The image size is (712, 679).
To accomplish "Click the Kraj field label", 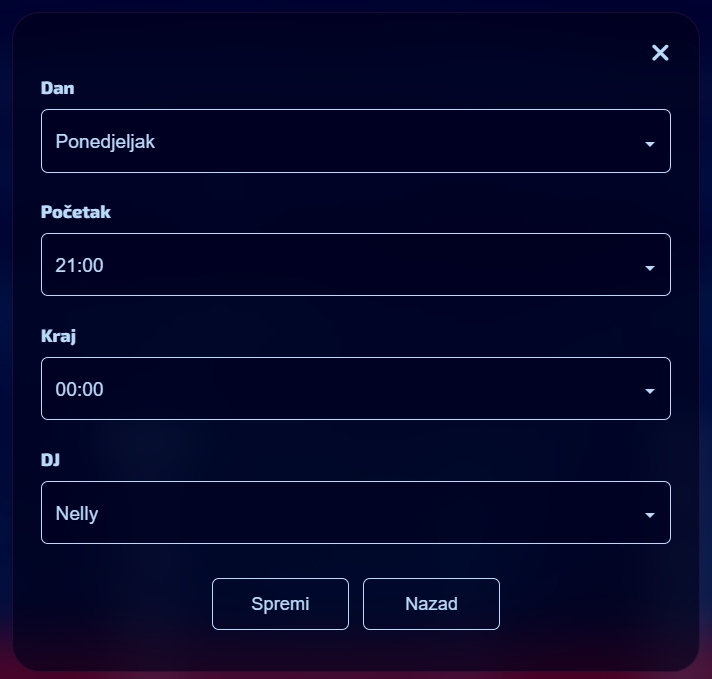I will click(x=59, y=336).
